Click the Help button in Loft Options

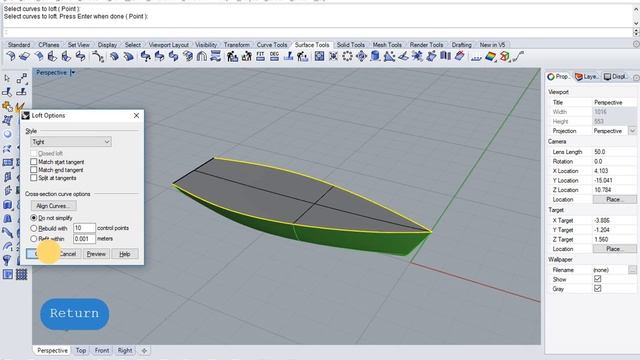tap(125, 254)
